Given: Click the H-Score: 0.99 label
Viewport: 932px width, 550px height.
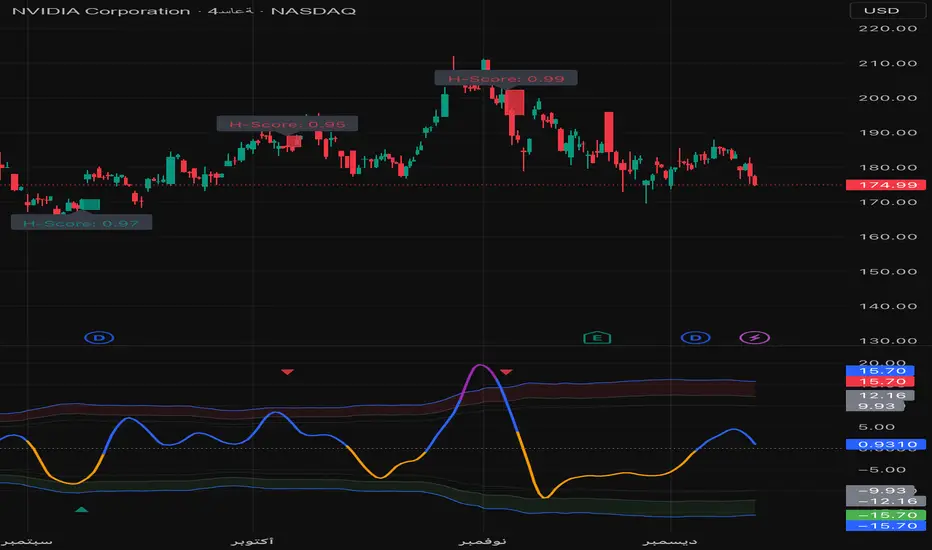Looking at the screenshot, I should pos(506,78).
